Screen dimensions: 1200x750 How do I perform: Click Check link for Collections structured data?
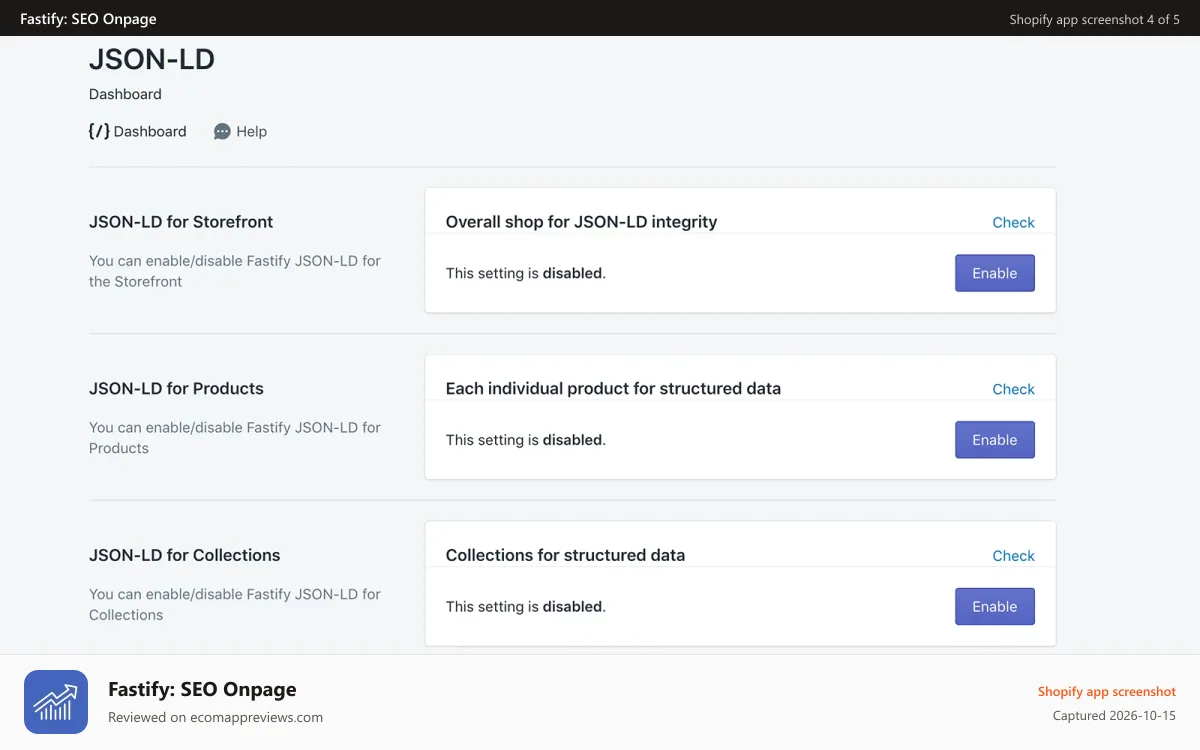click(x=1013, y=555)
